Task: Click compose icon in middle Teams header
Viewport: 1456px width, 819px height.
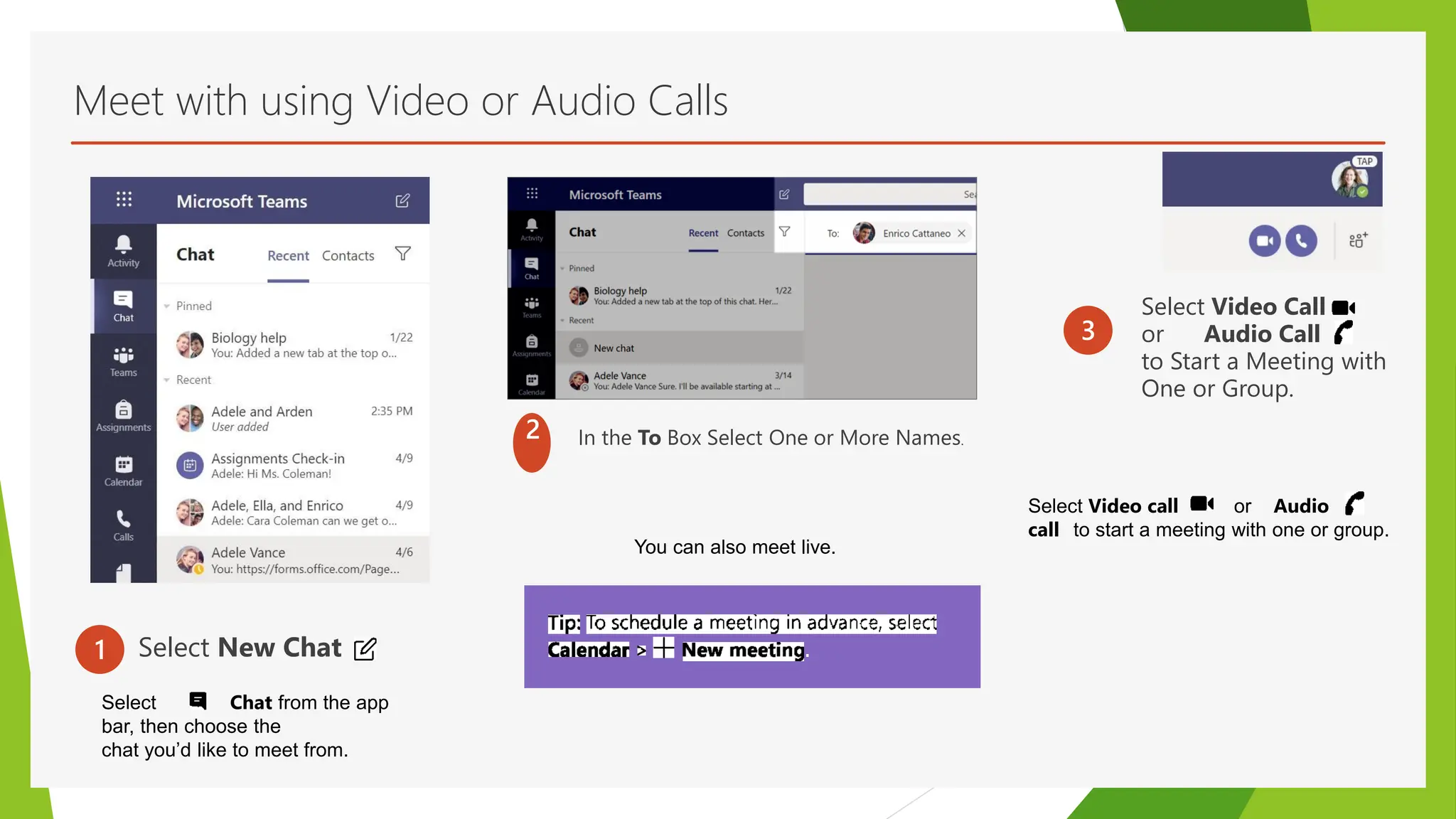Action: click(x=784, y=194)
